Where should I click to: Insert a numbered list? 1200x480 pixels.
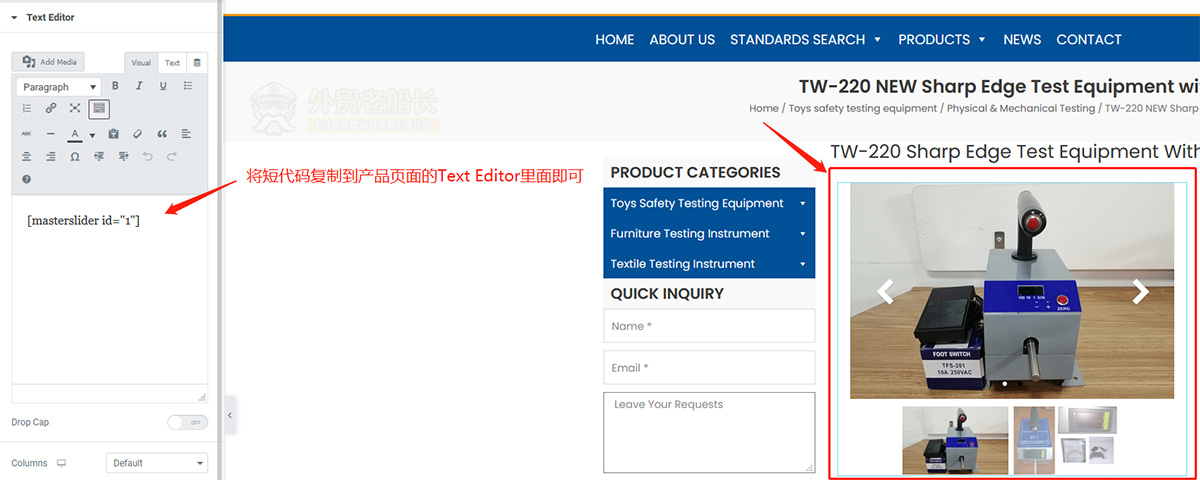[26, 108]
